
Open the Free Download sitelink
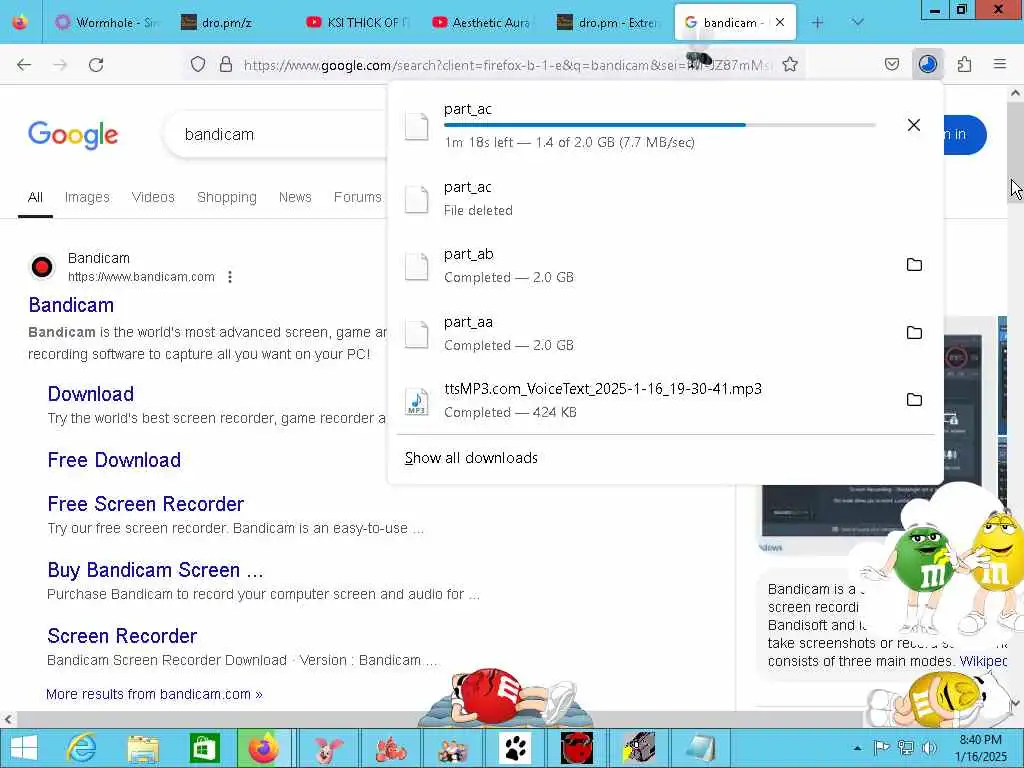tap(114, 460)
